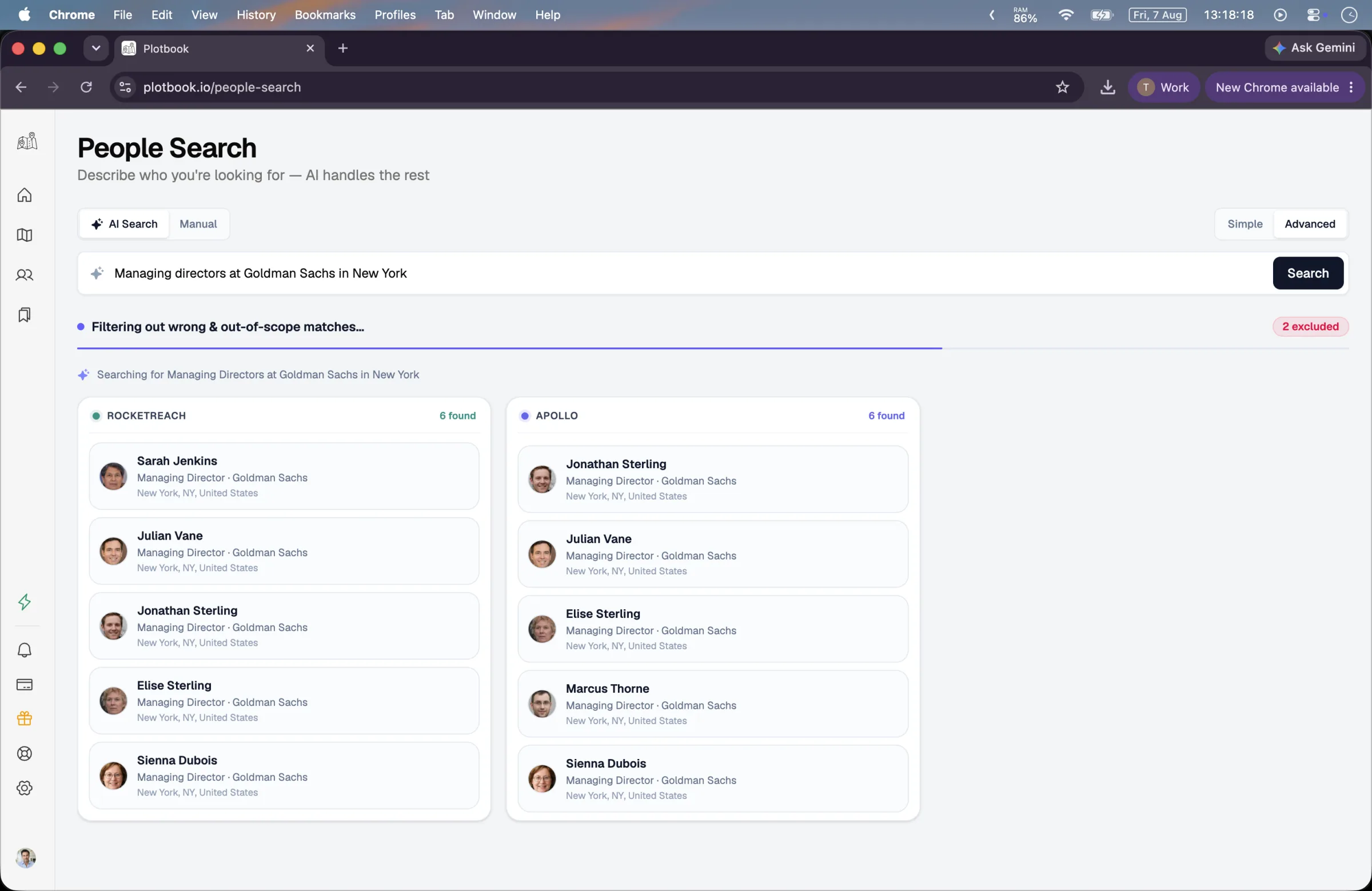
Task: Switch to Manual search mode
Action: tap(198, 223)
